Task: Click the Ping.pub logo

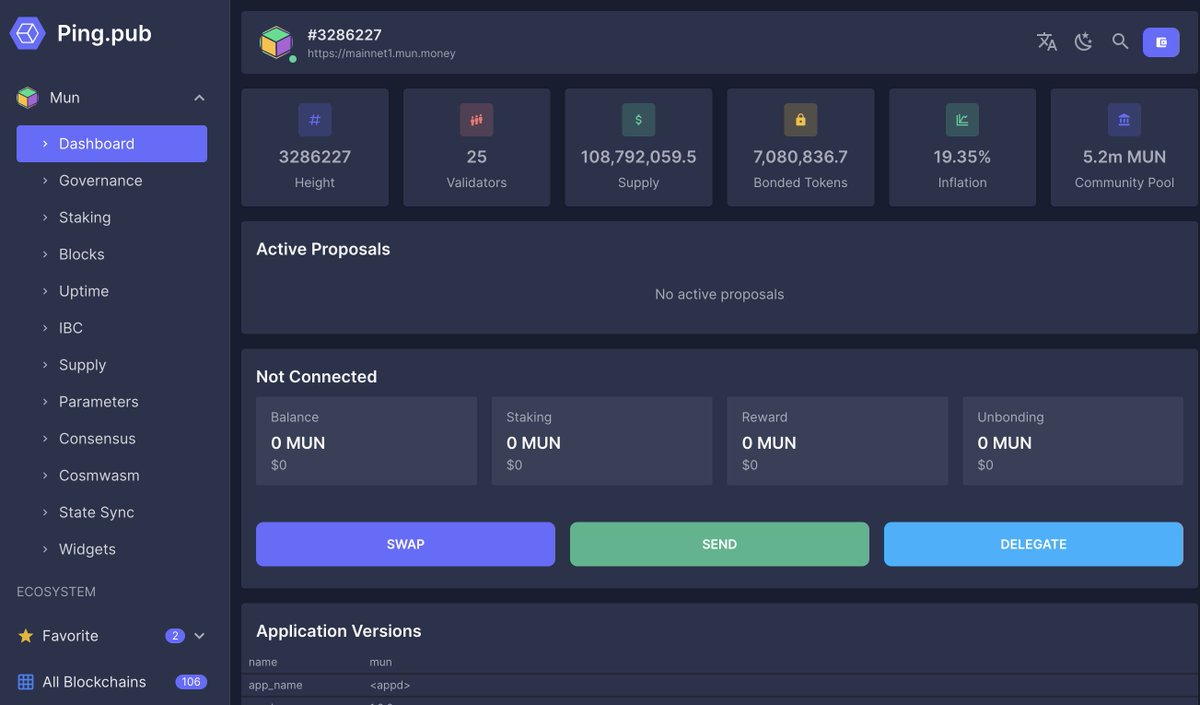Action: tap(27, 32)
